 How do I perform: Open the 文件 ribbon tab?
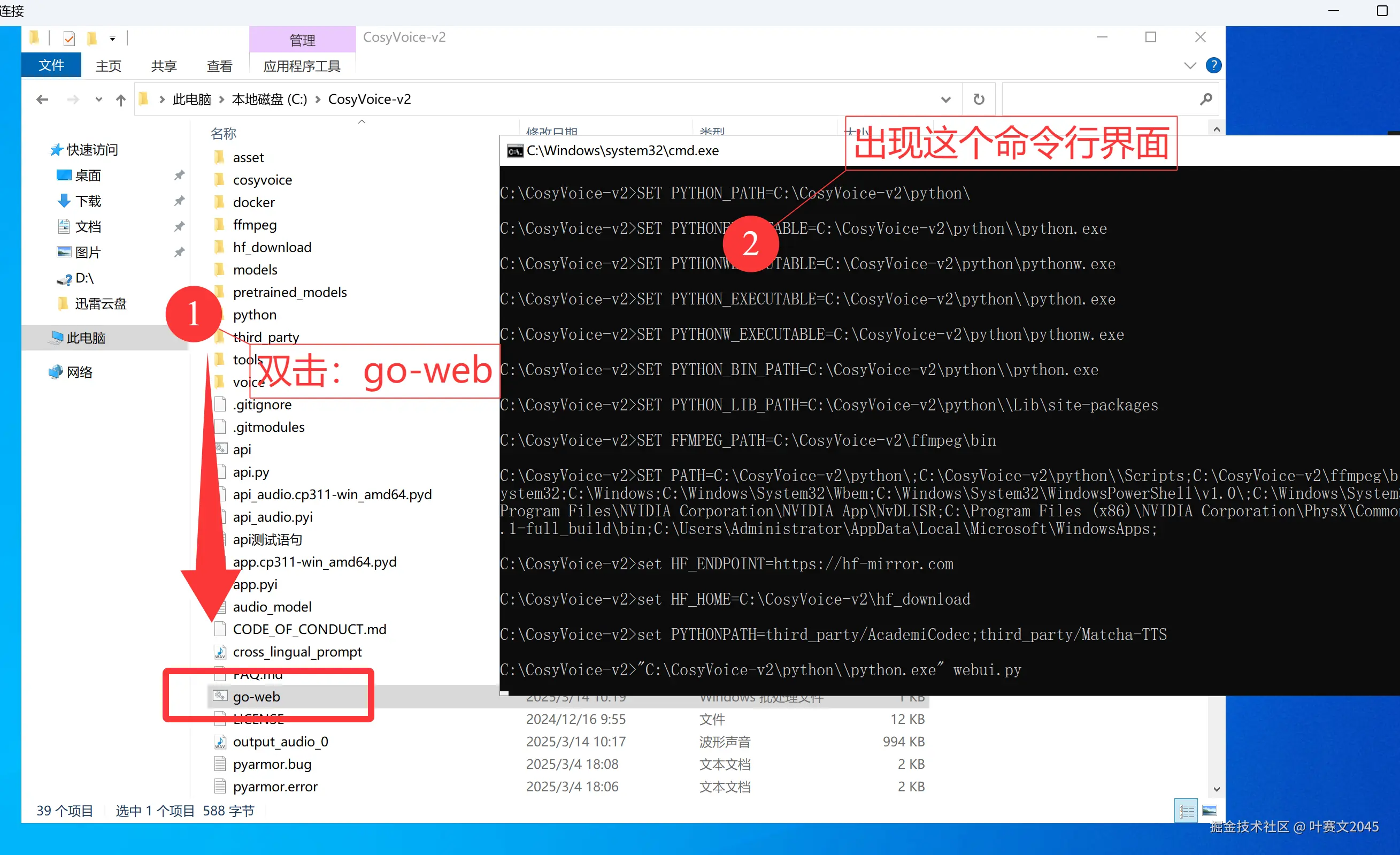pyautogui.click(x=51, y=65)
